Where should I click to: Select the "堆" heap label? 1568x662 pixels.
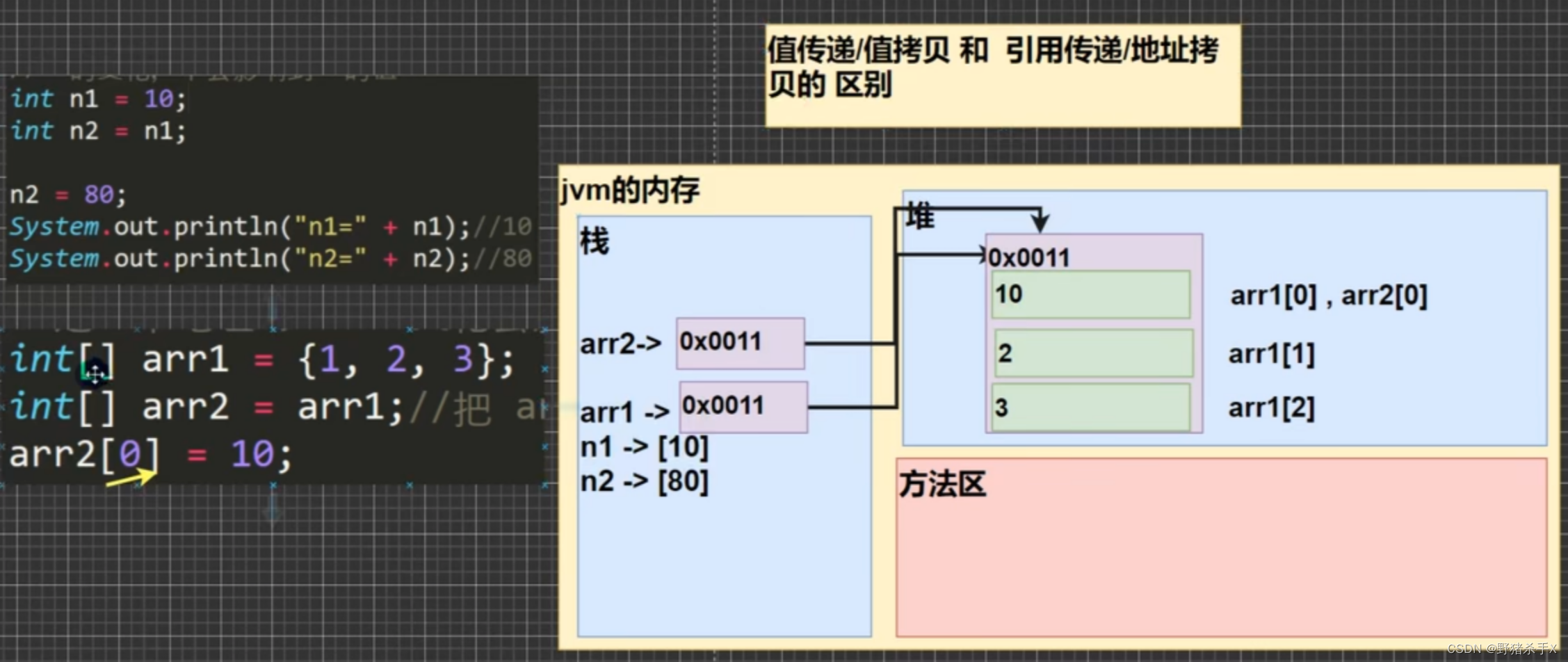coord(919,216)
